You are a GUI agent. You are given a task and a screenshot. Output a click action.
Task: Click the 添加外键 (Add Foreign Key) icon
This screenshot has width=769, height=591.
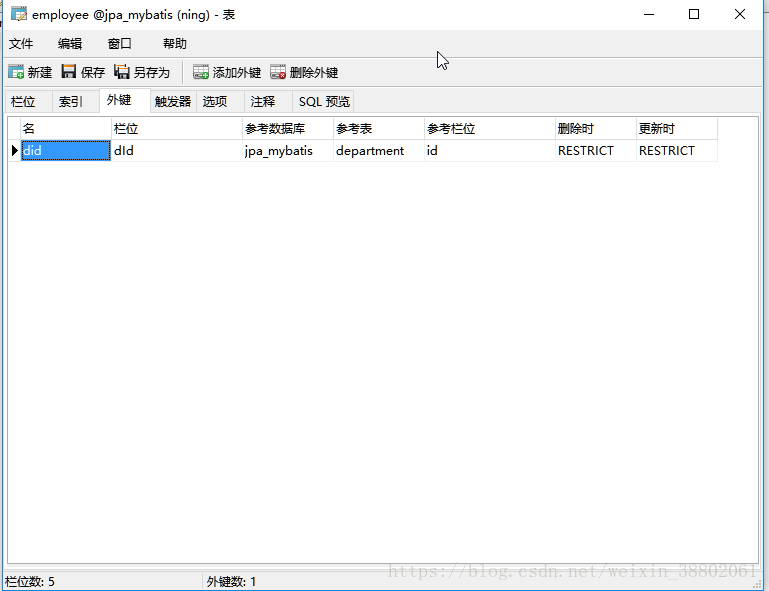[201, 72]
